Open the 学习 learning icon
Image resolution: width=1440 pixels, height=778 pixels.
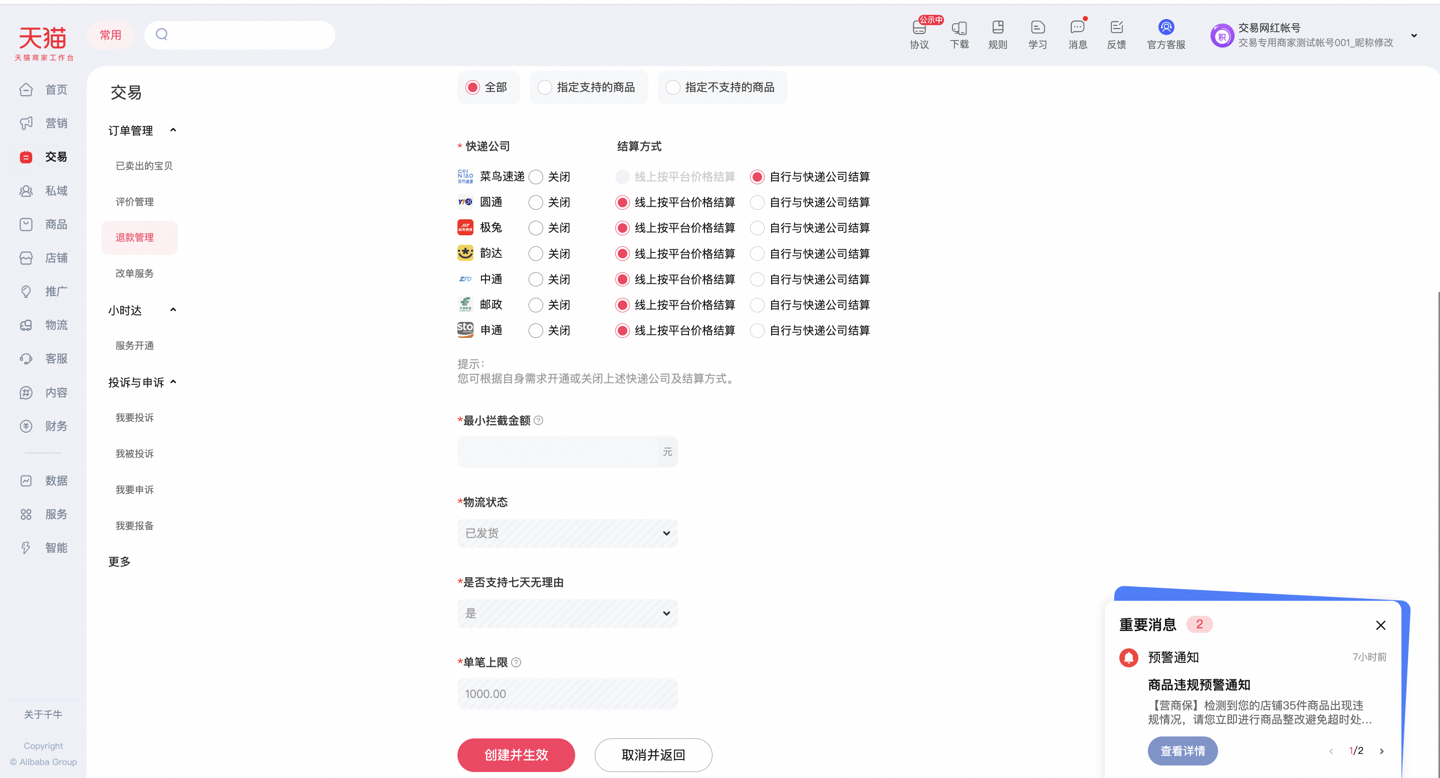point(1037,33)
